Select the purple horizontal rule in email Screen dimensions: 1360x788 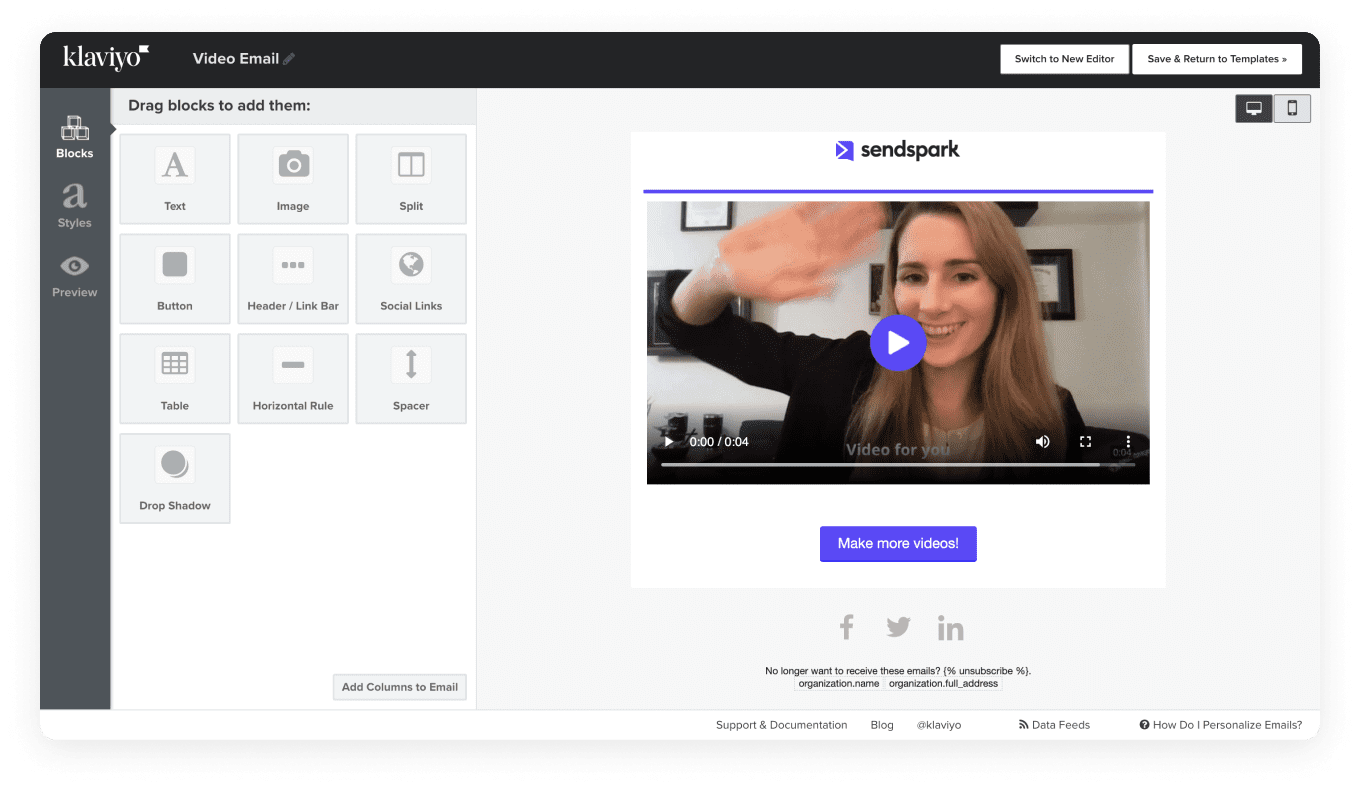click(898, 191)
